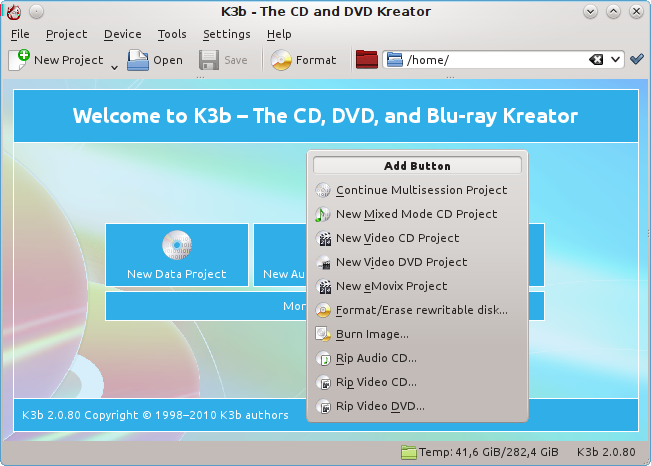
Task: Choose Rip Video DVD entry
Action: [x=417, y=407]
